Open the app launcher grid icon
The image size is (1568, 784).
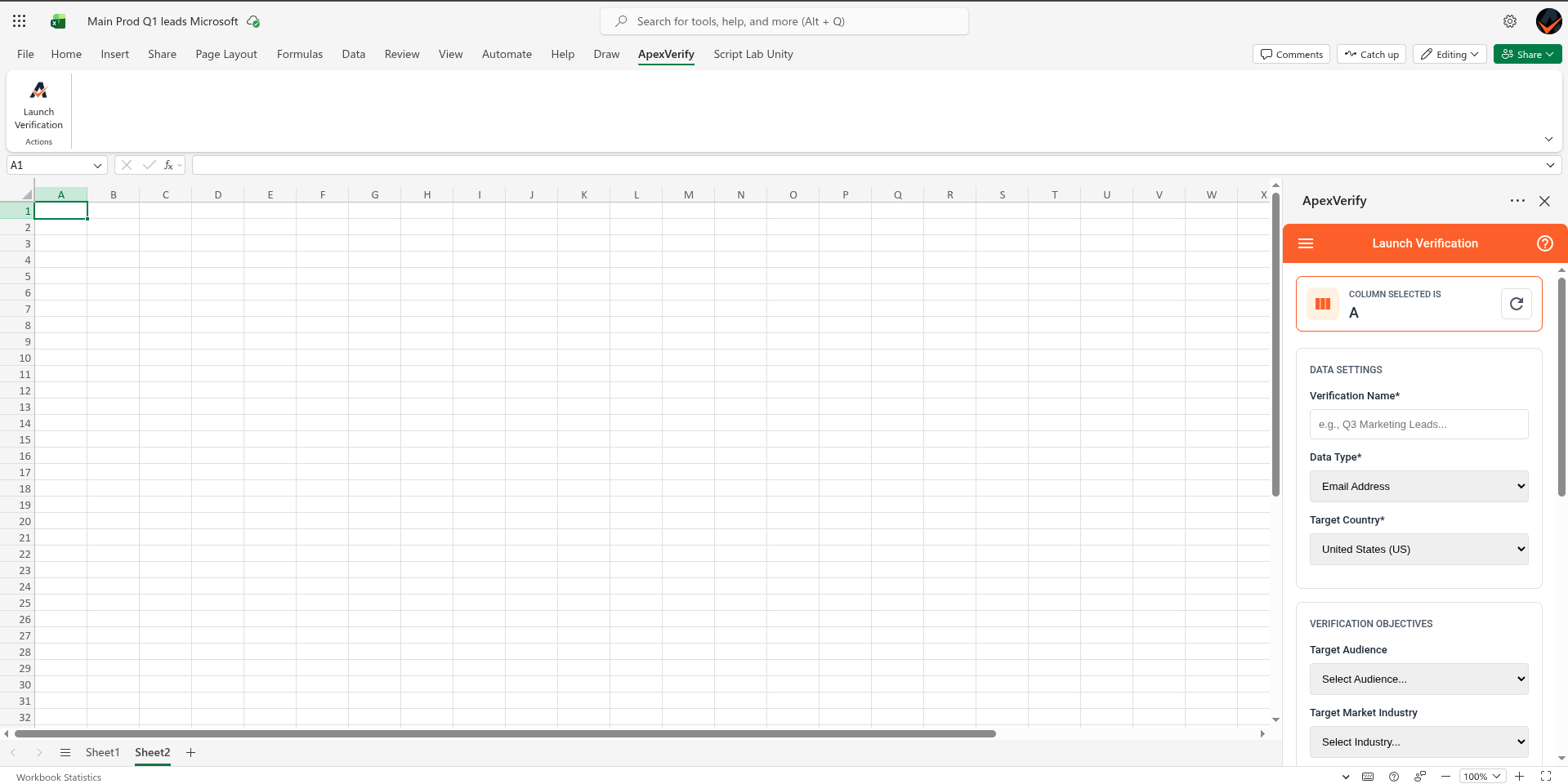(x=19, y=21)
